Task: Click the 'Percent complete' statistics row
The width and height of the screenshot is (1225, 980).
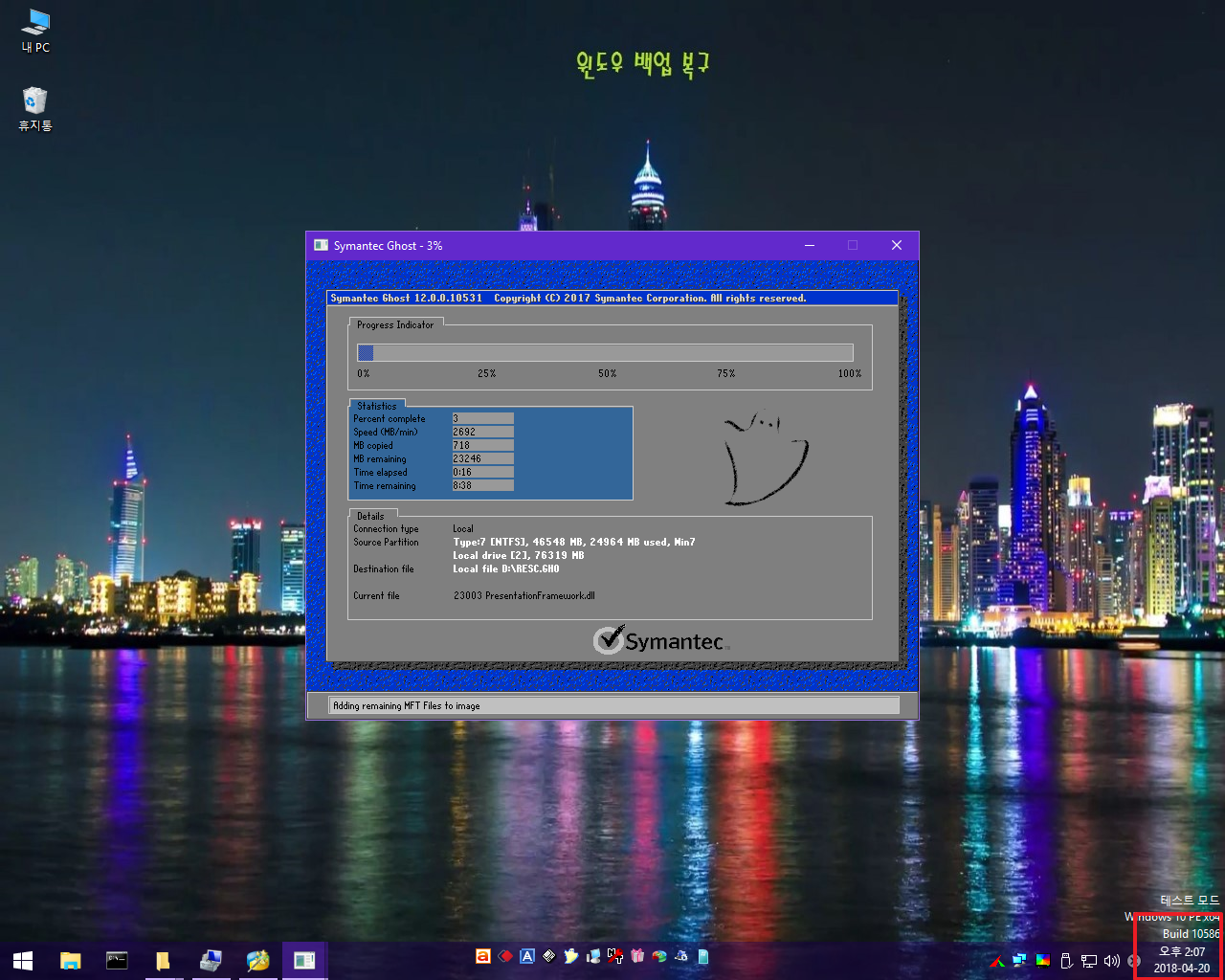Action: click(x=434, y=418)
